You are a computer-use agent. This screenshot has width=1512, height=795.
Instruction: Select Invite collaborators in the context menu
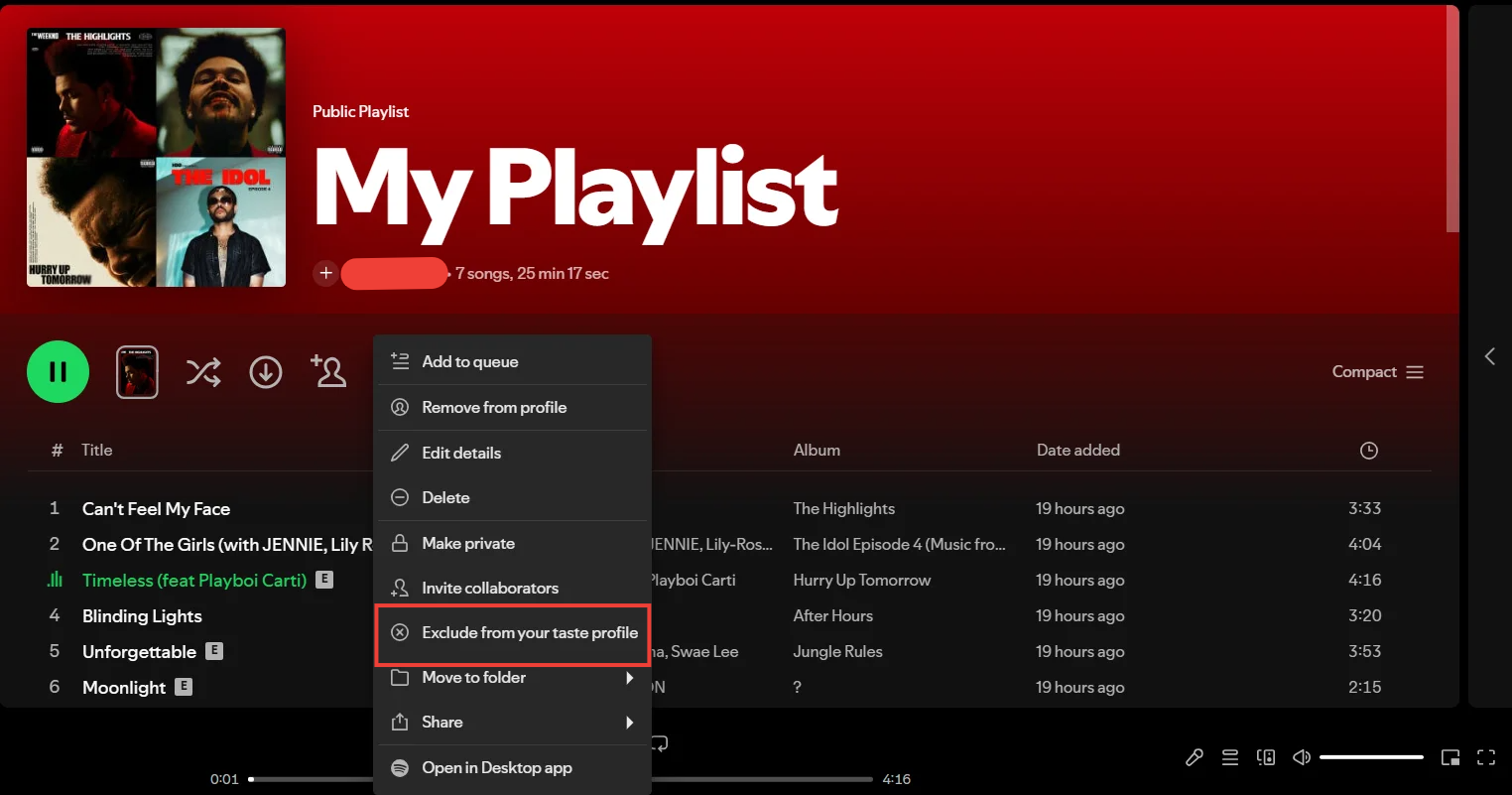(x=512, y=588)
